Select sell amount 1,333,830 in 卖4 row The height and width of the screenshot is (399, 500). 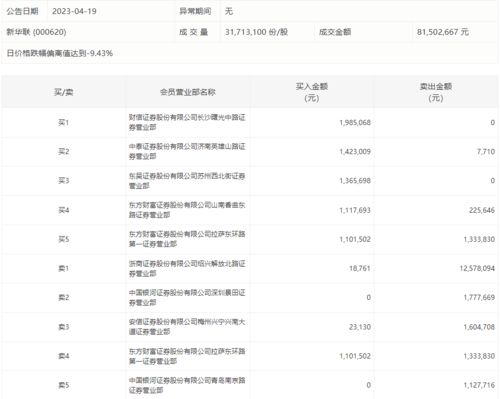point(479,356)
